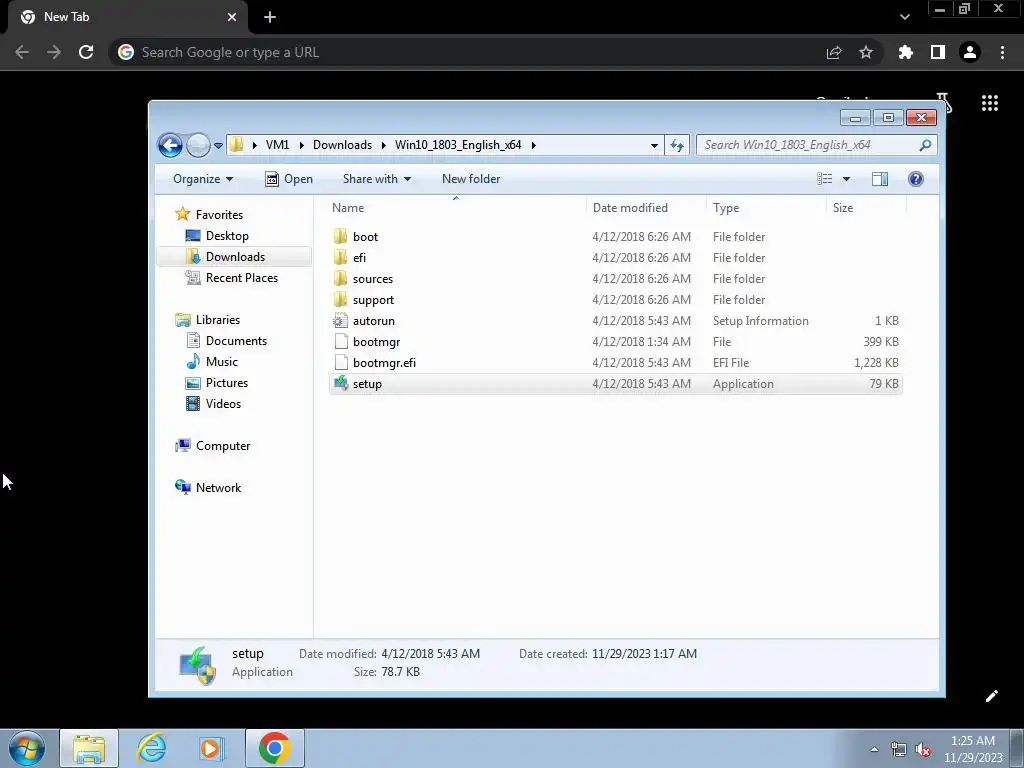Toggle Chrome side panel
The image size is (1024, 768).
(x=938, y=52)
